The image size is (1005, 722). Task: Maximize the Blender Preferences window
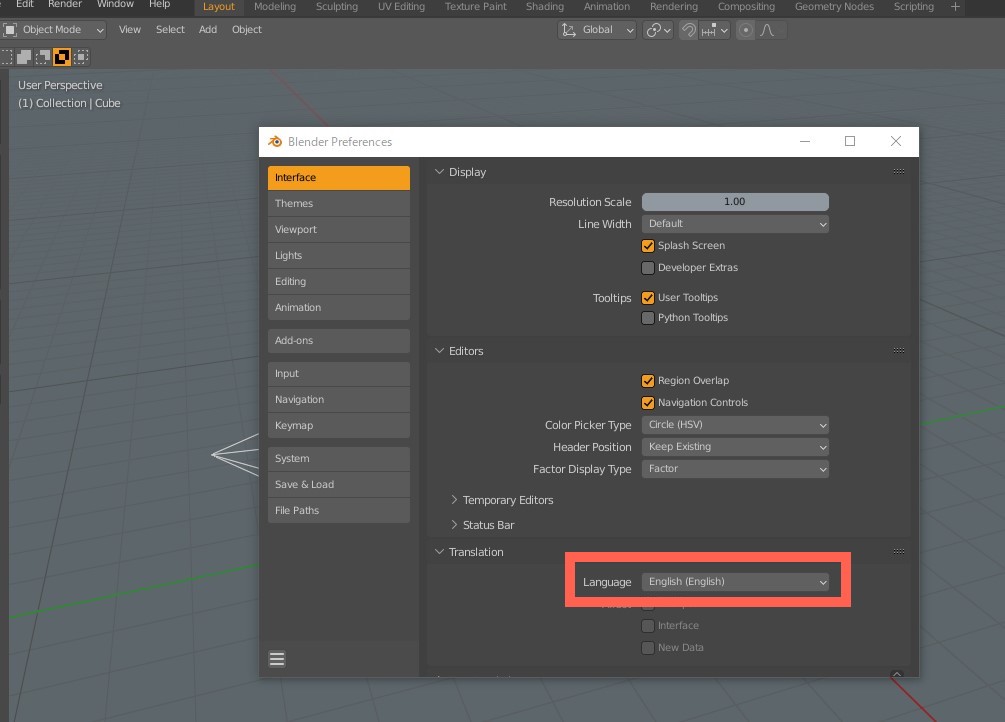click(x=850, y=141)
